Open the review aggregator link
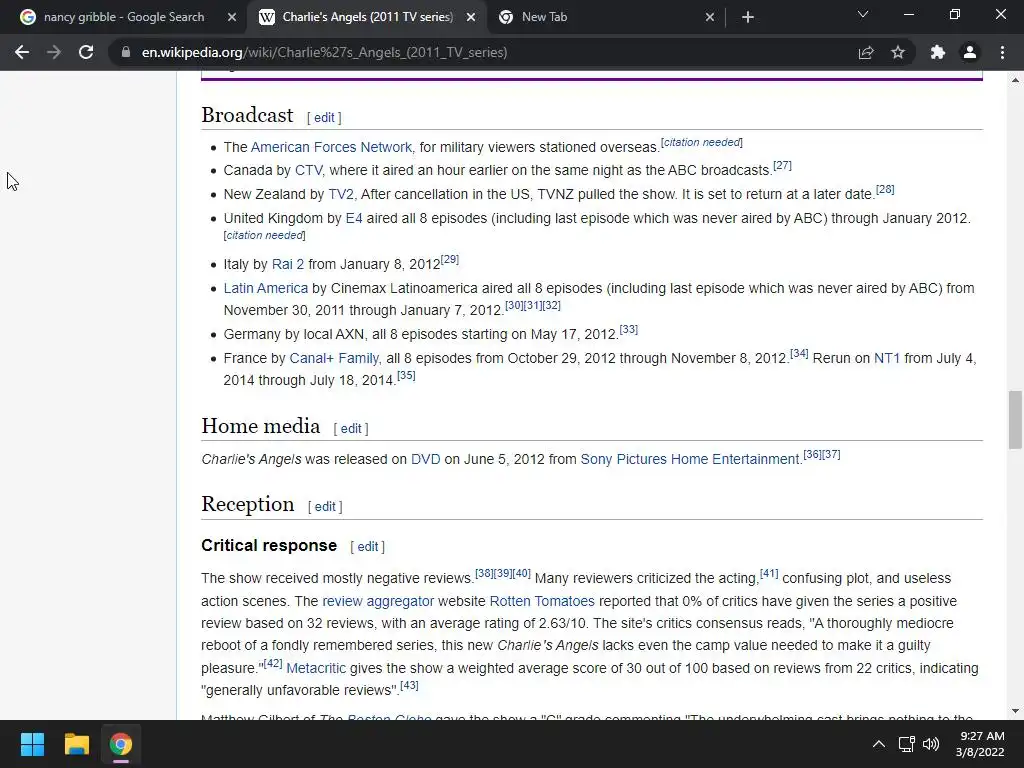Image resolution: width=1024 pixels, height=768 pixels. tap(378, 601)
